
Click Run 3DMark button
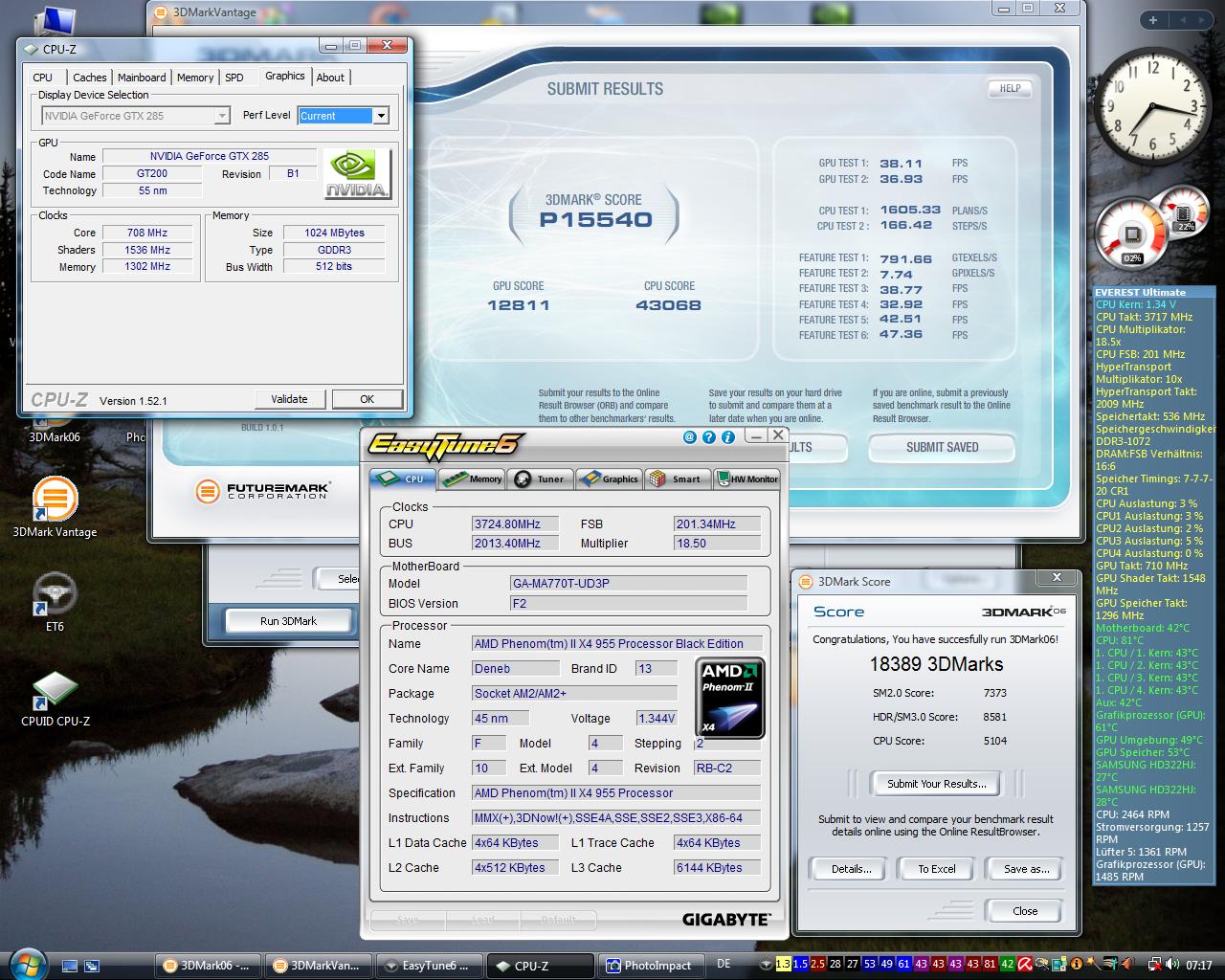pyautogui.click(x=288, y=621)
